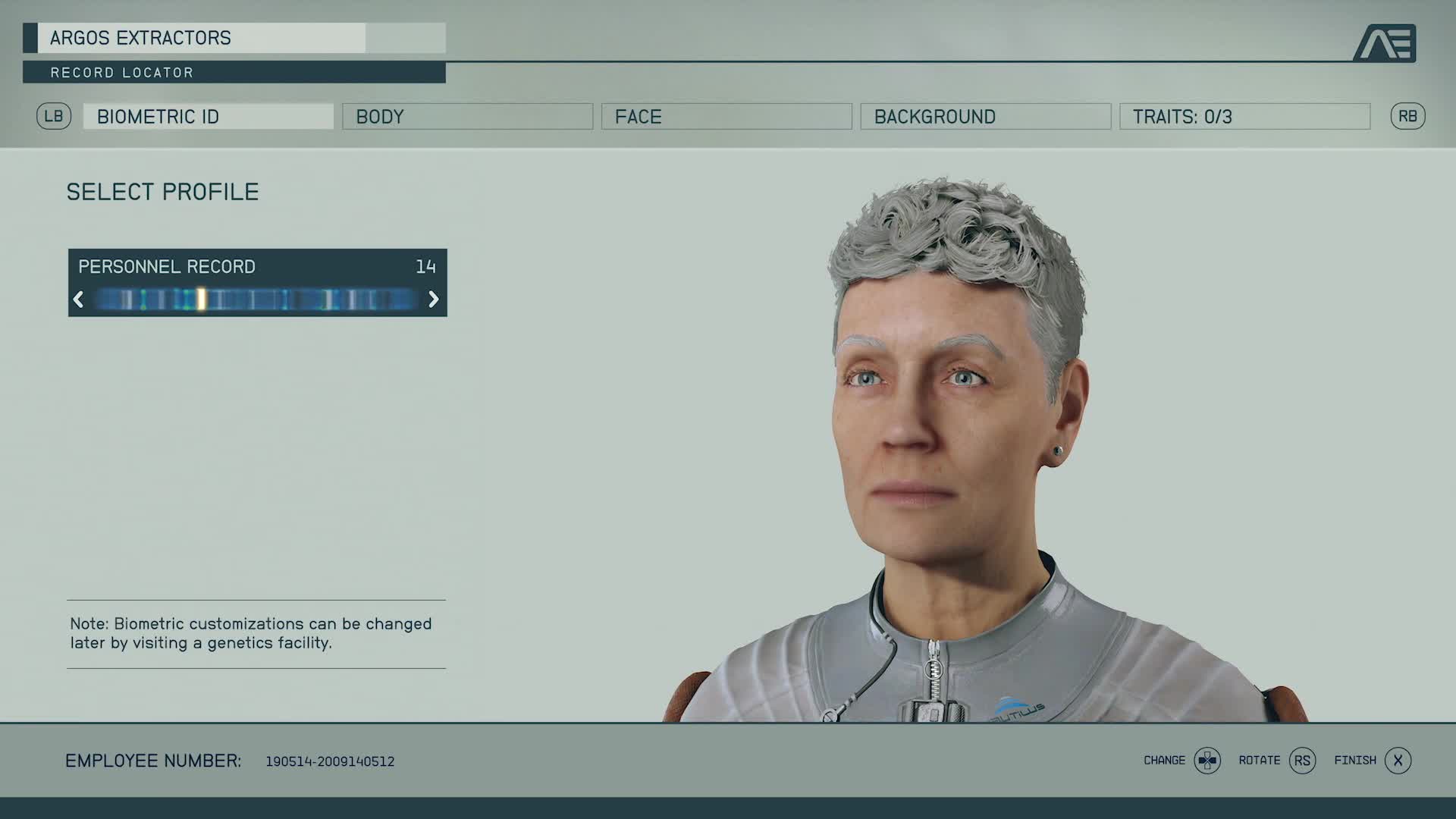Click employee number 190514-2009140512
This screenshot has width=1456, height=819.
330,761
